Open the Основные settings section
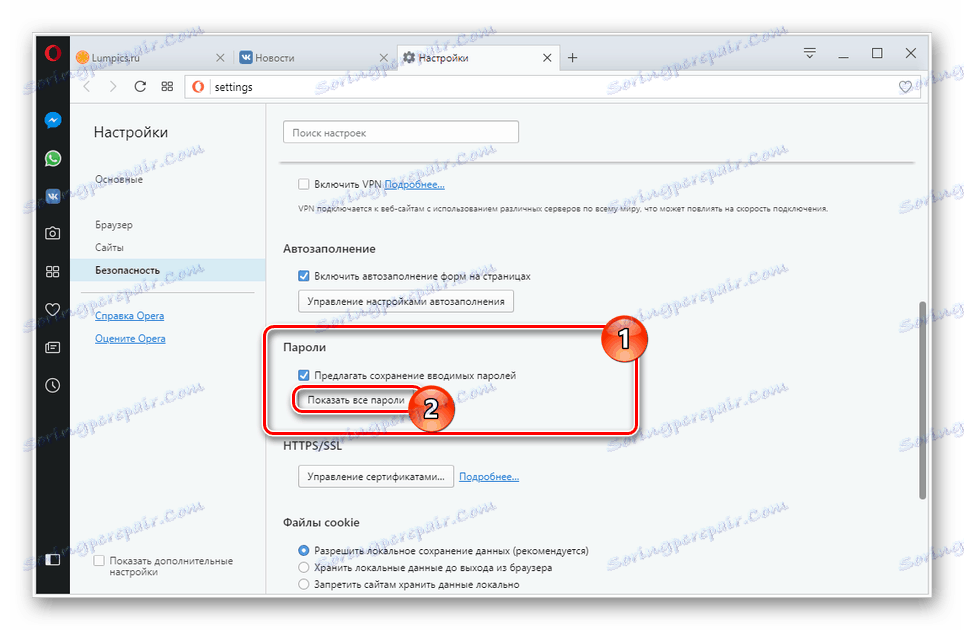Screen dimensions: 964x630 pos(119,179)
